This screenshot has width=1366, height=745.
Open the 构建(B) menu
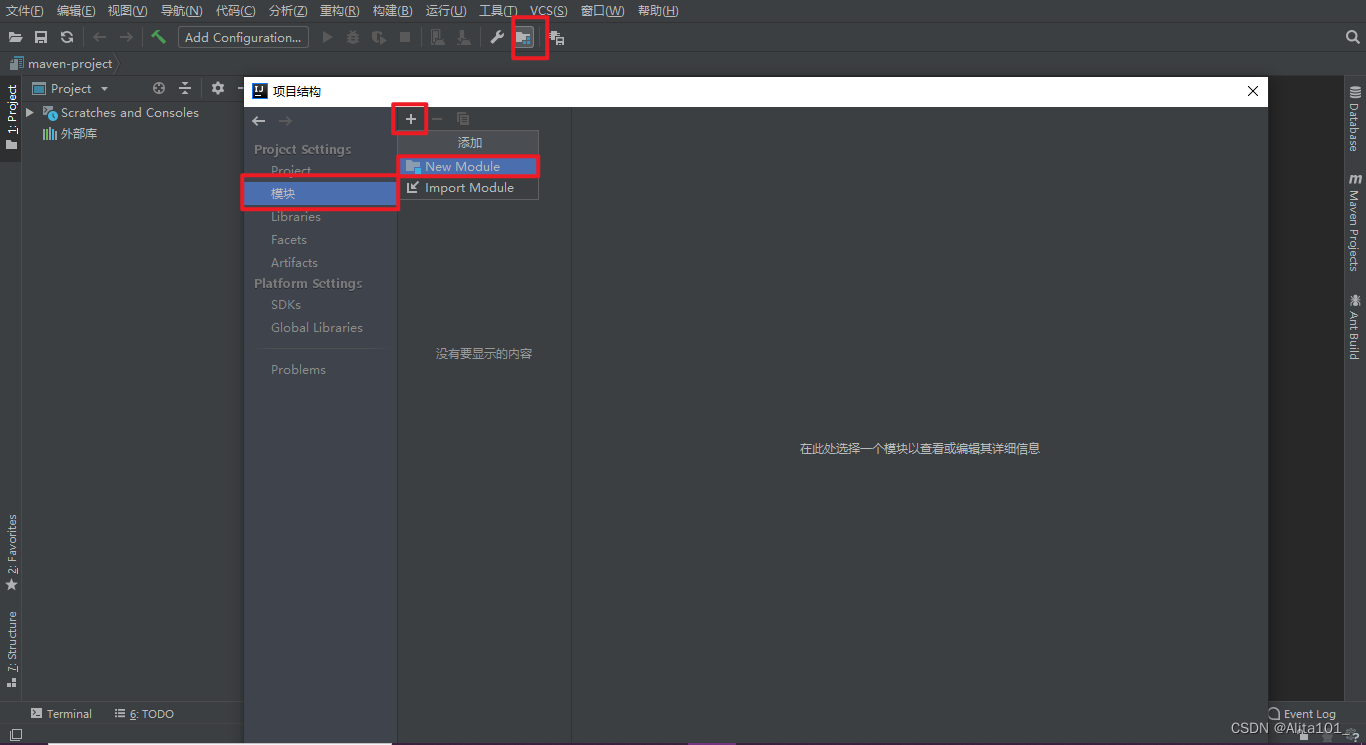click(392, 11)
